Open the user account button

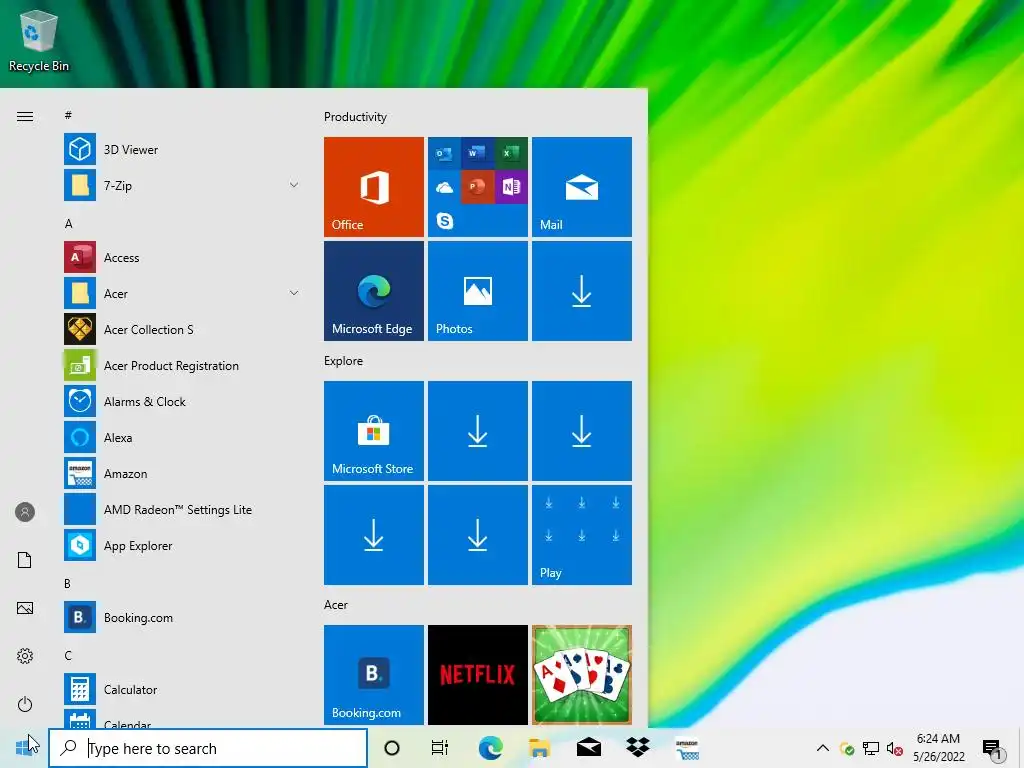pos(25,512)
